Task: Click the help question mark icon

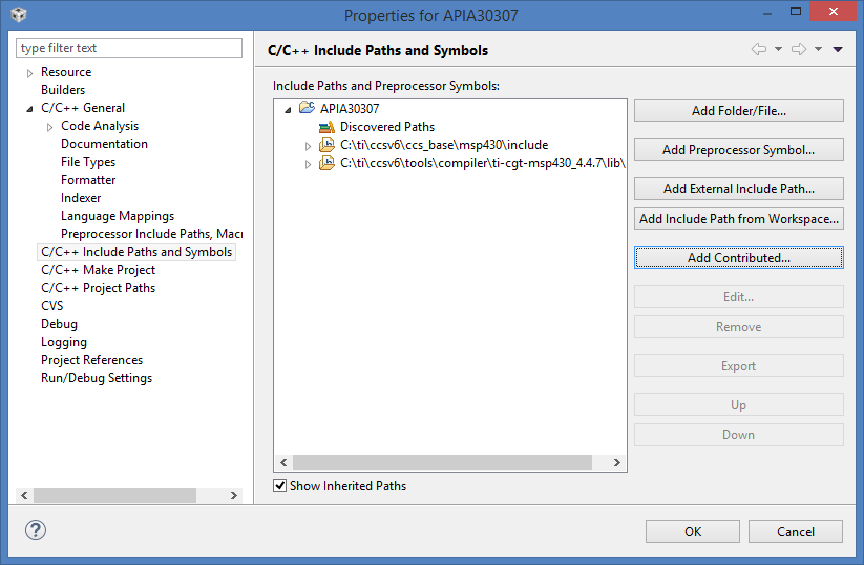Action: (35, 531)
